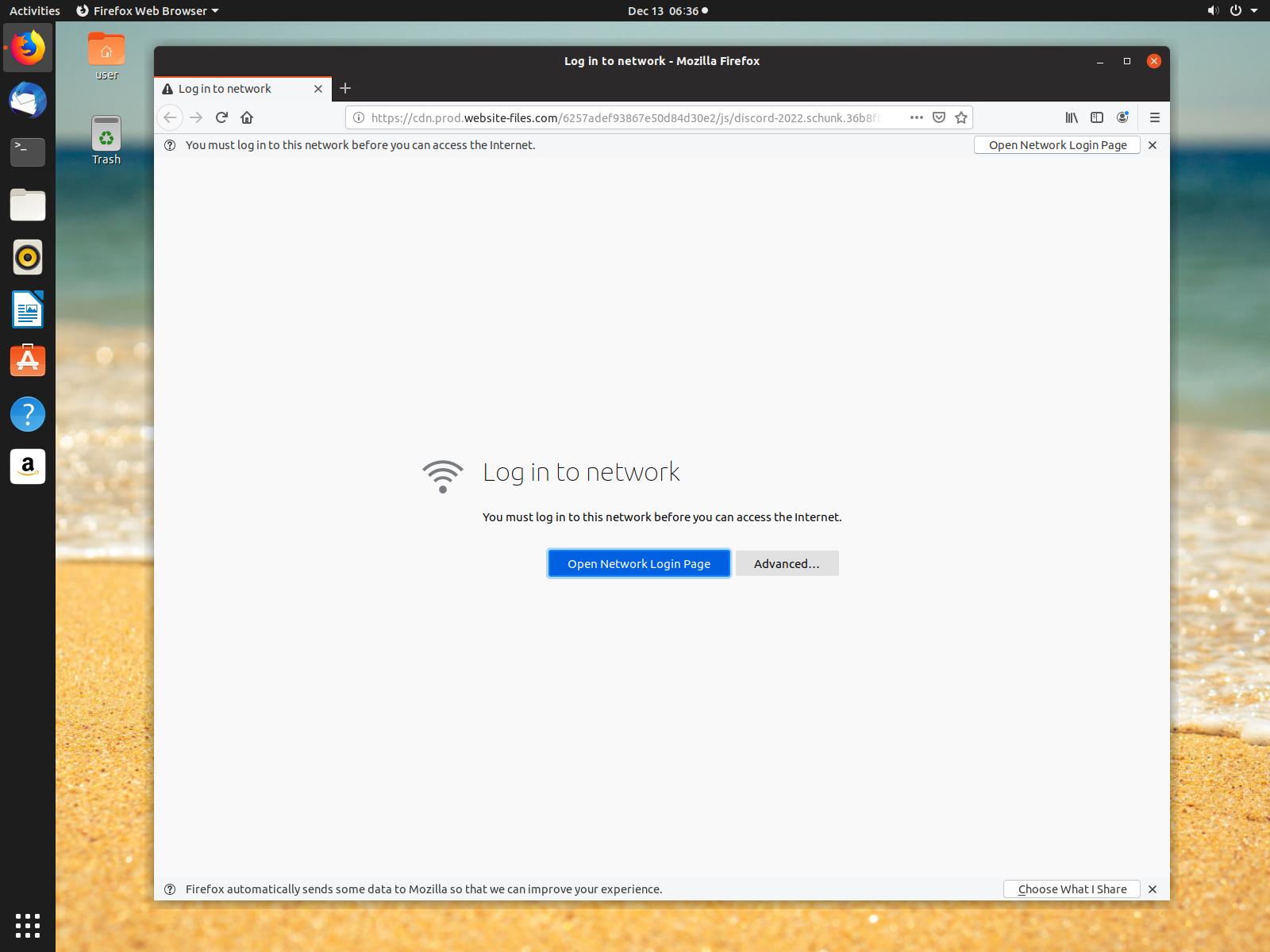Screen dimensions: 1270x952
Task: Go to Firefox Home page icon
Action: point(247,117)
